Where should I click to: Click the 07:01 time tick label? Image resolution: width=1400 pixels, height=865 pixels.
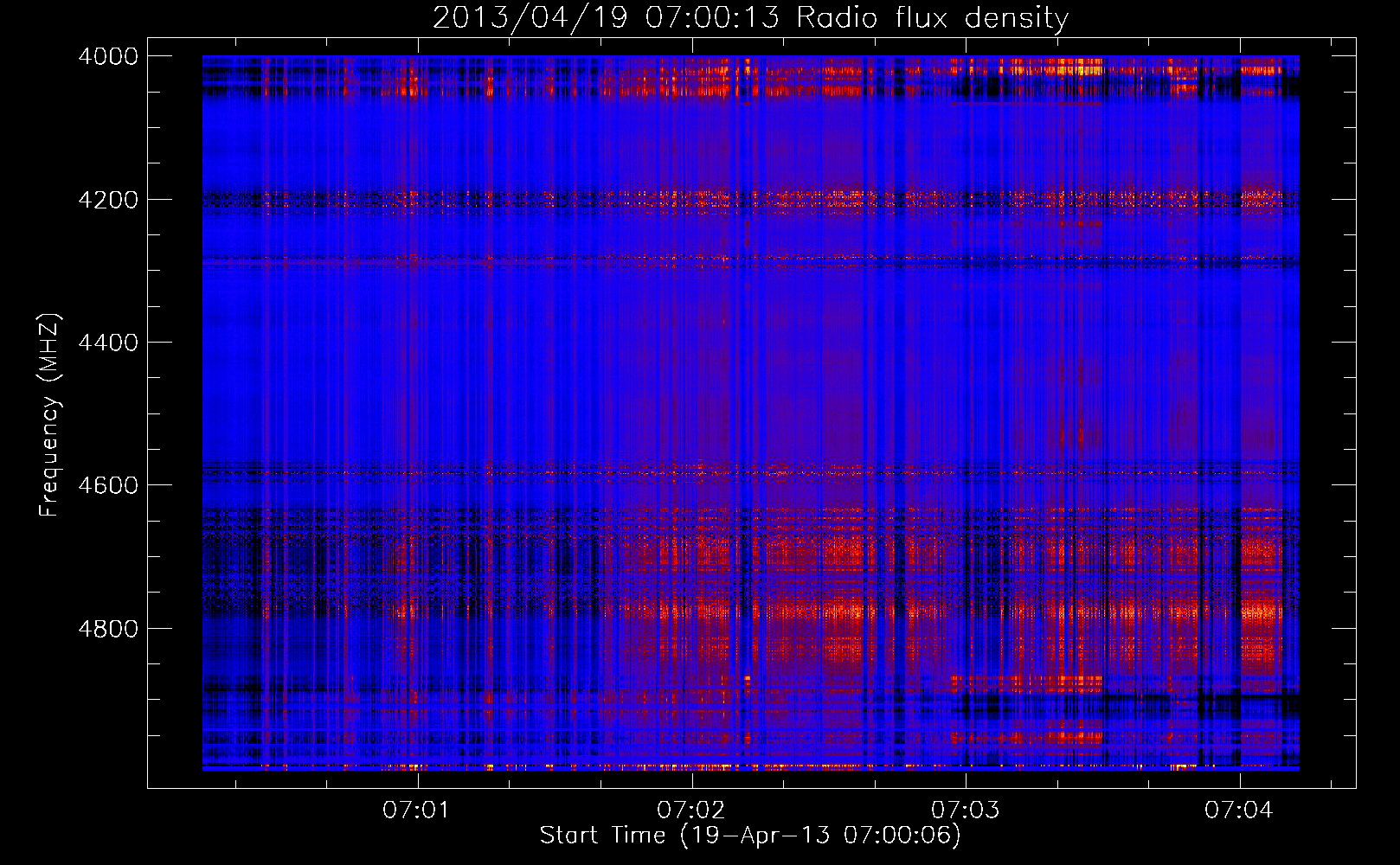[418, 810]
